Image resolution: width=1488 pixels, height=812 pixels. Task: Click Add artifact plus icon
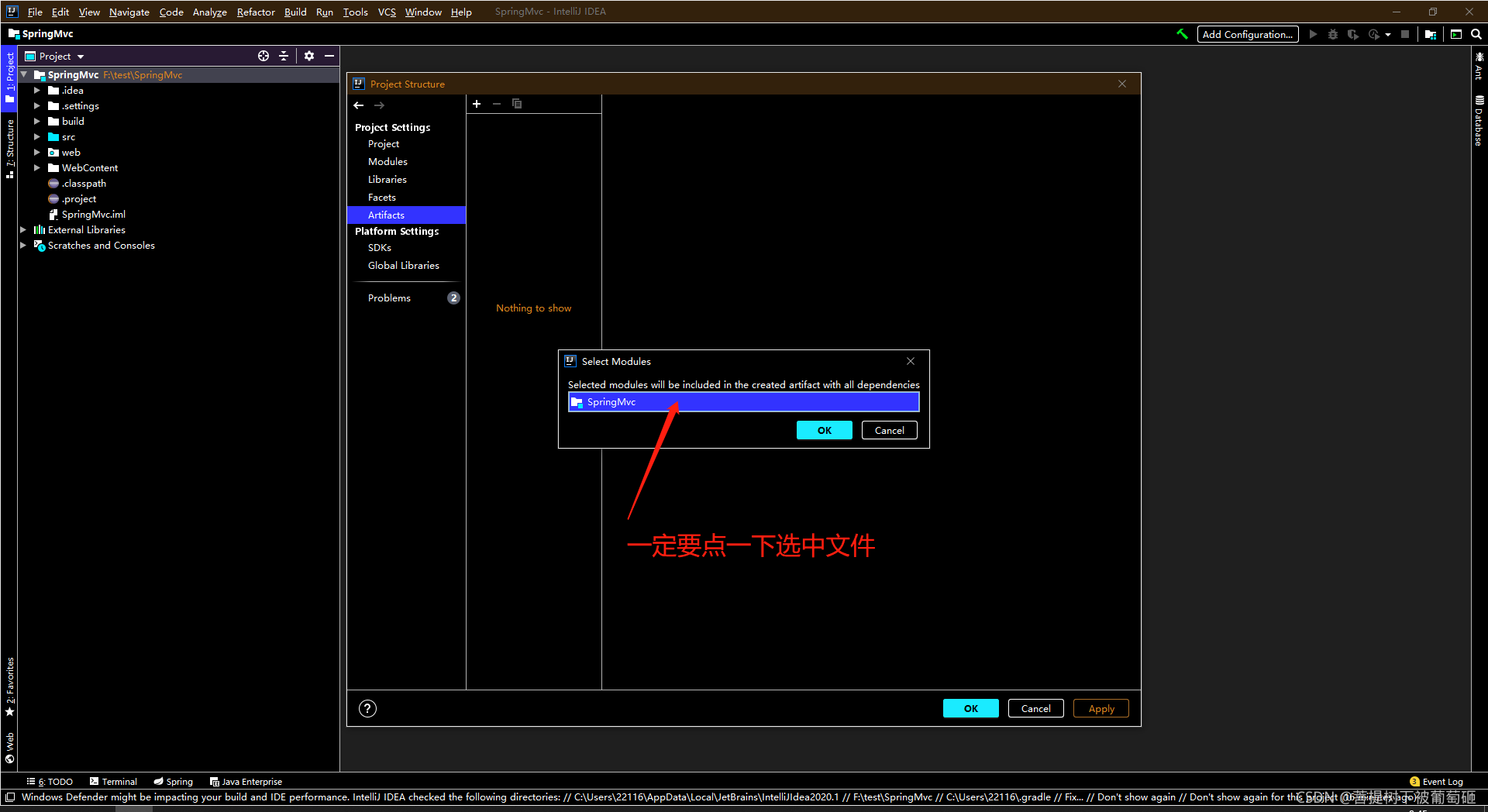(x=477, y=104)
